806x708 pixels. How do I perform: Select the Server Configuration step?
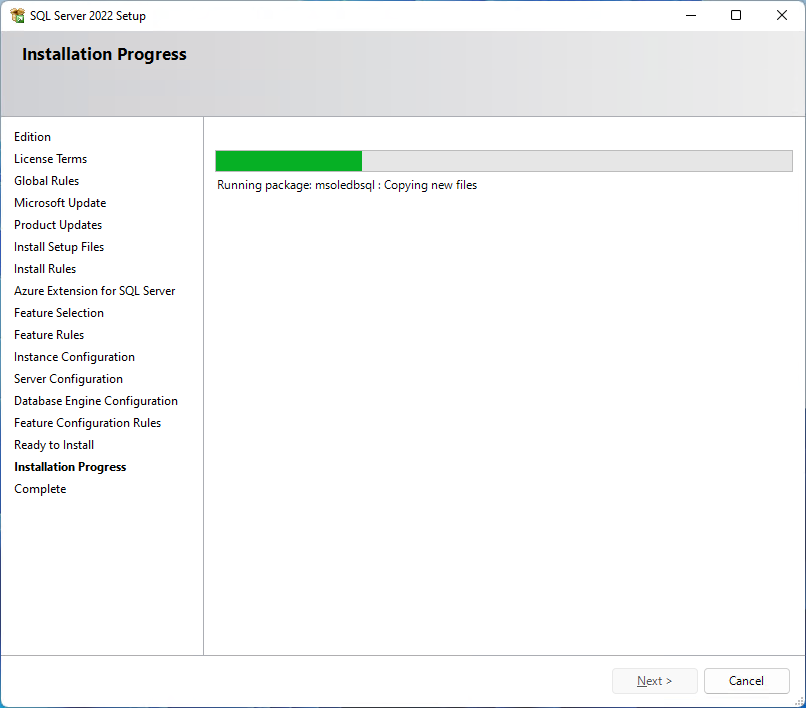[x=68, y=379]
